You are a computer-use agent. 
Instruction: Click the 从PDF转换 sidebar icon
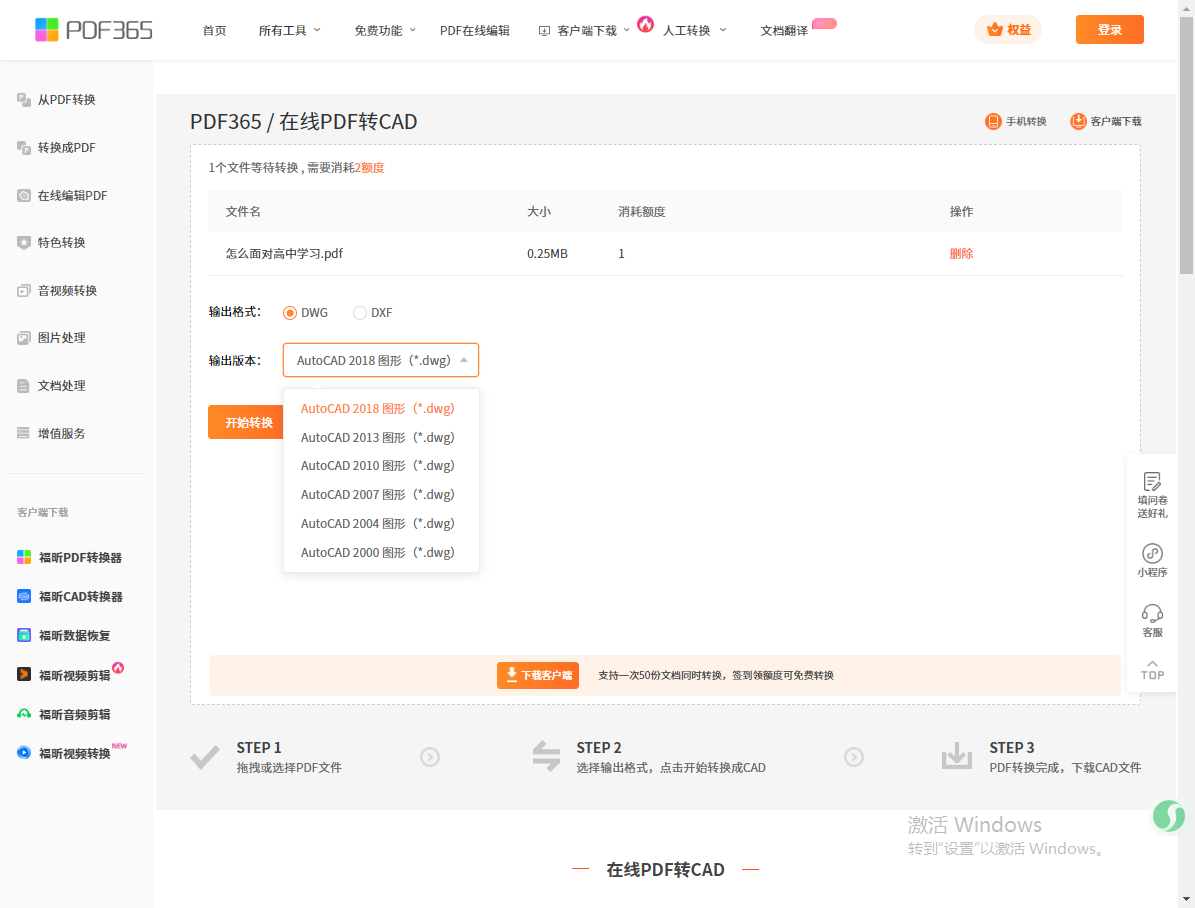click(24, 100)
